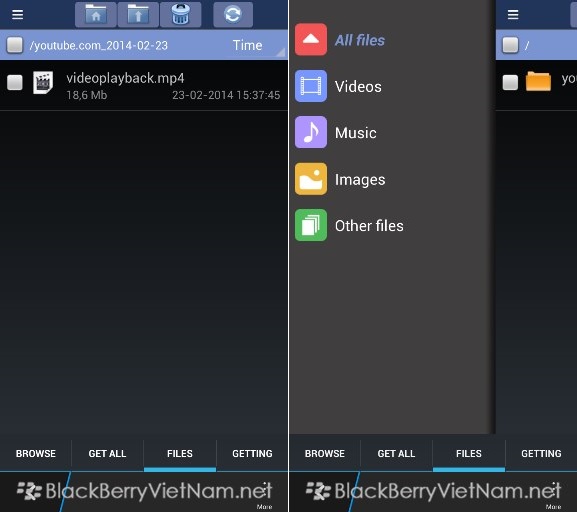The height and width of the screenshot is (512, 577).
Task: Click the trash bin delete icon
Action: [x=181, y=15]
